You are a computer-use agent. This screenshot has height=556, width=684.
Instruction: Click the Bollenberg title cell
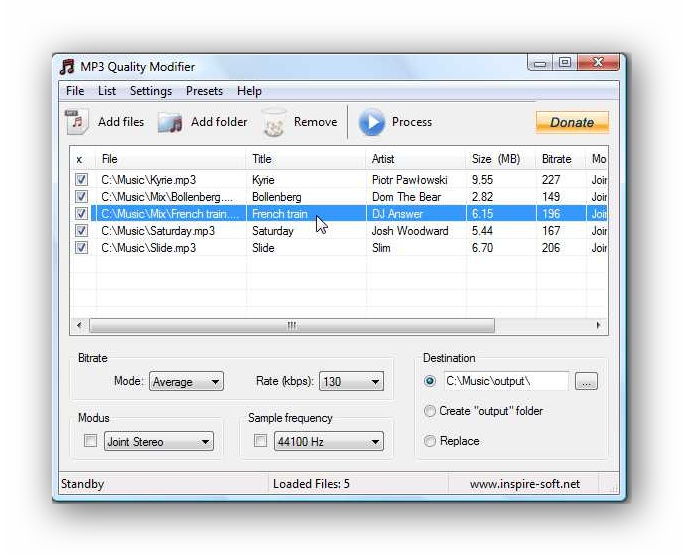click(277, 197)
